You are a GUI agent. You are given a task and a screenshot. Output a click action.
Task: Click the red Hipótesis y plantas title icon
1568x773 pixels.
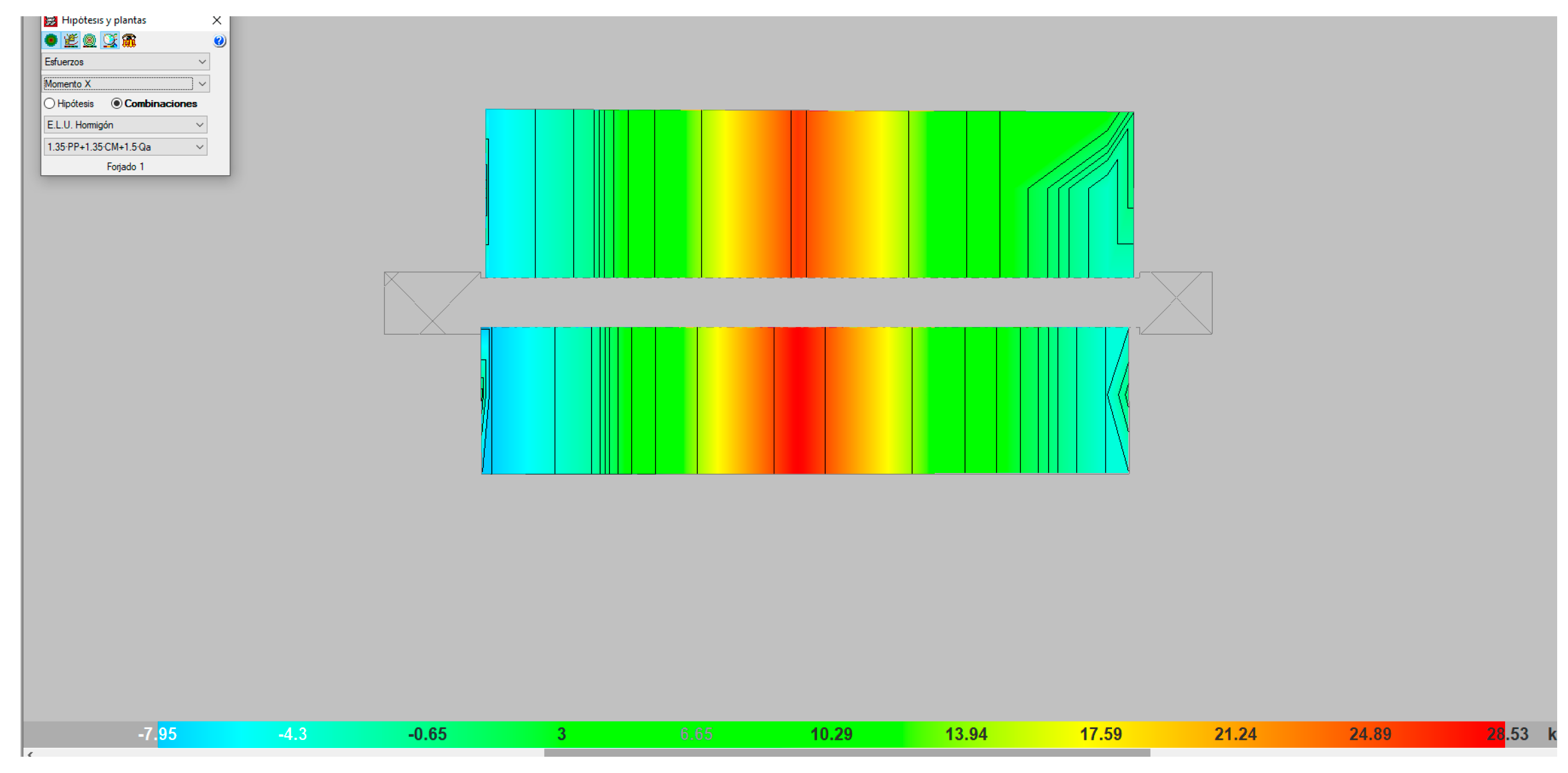click(x=51, y=21)
